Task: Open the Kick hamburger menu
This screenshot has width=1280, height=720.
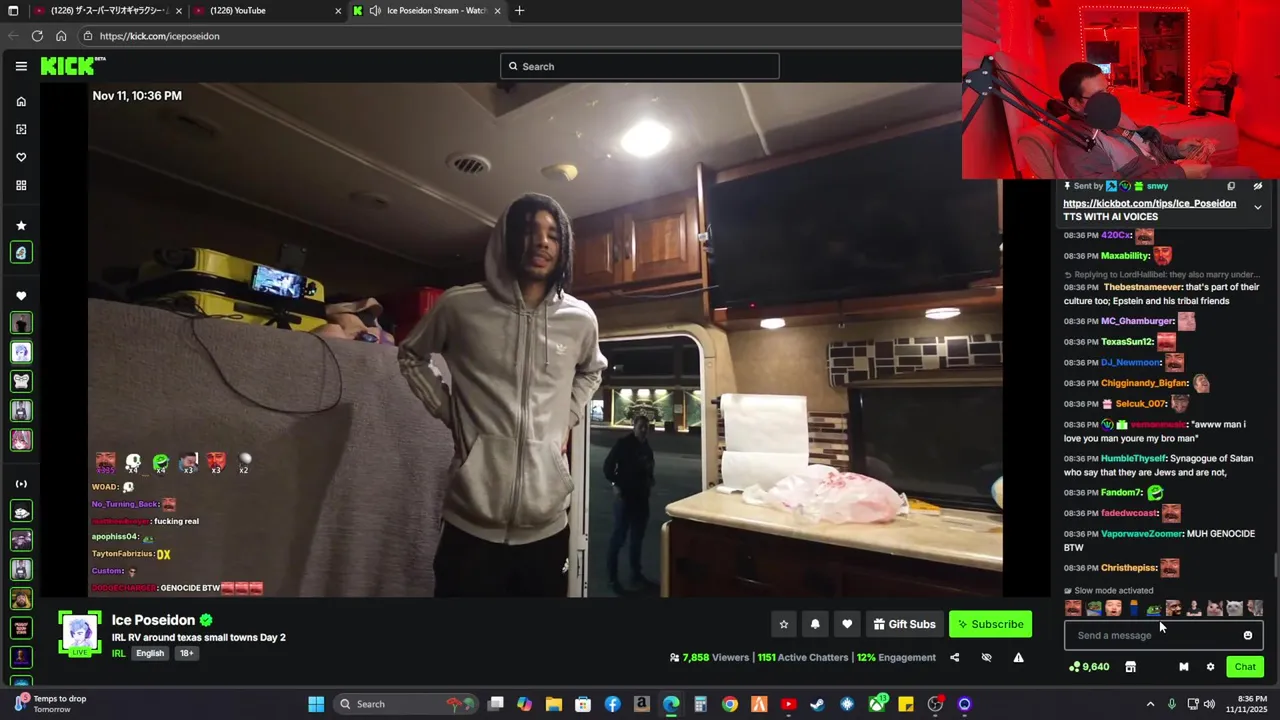Action: click(21, 66)
